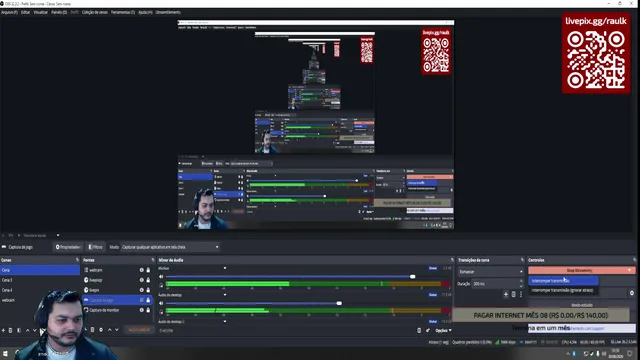Open the Ajuda menu
The height and width of the screenshot is (360, 640).
point(145,12)
